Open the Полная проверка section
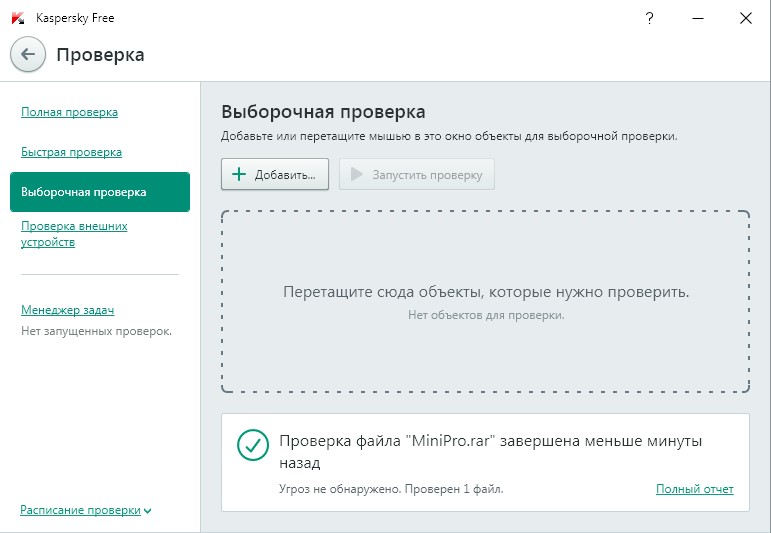 tap(69, 112)
